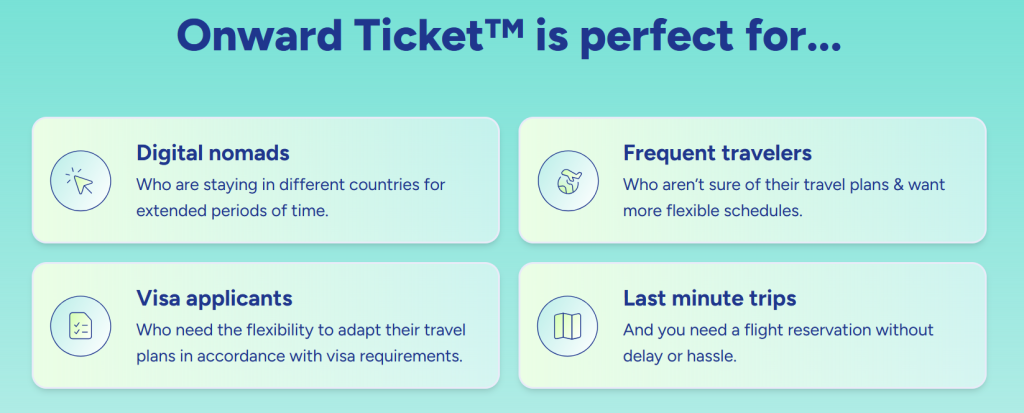Viewport: 1024px width, 413px height.
Task: Select the "Digital nomads" card title
Action: (213, 153)
